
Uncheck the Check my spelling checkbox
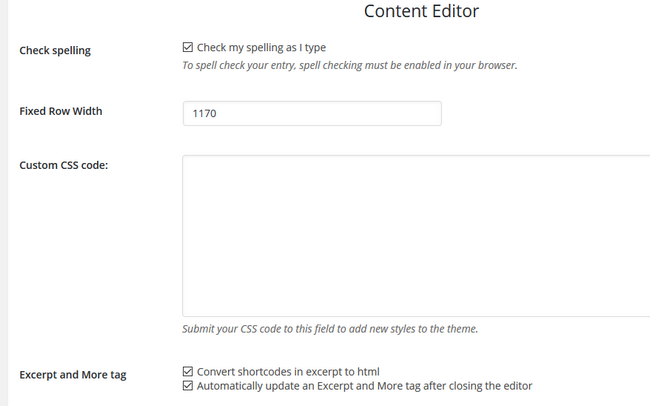tap(187, 47)
